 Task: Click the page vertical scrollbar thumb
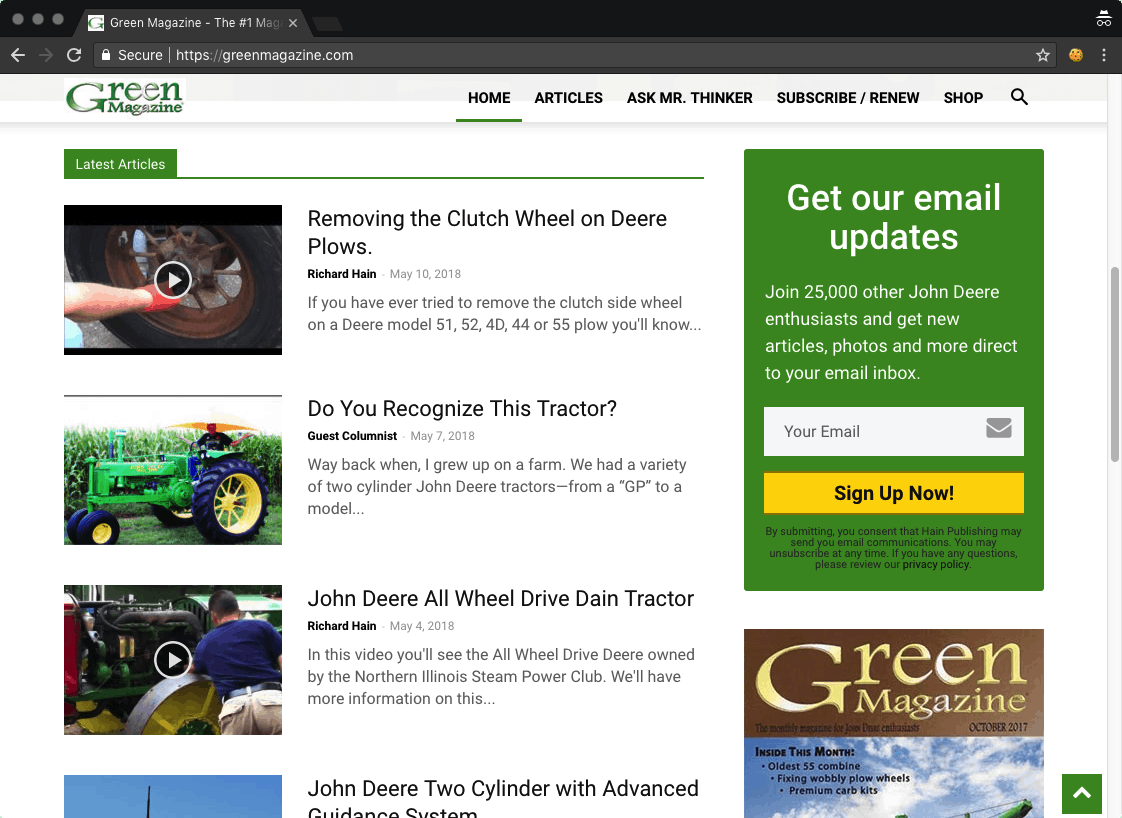1114,365
